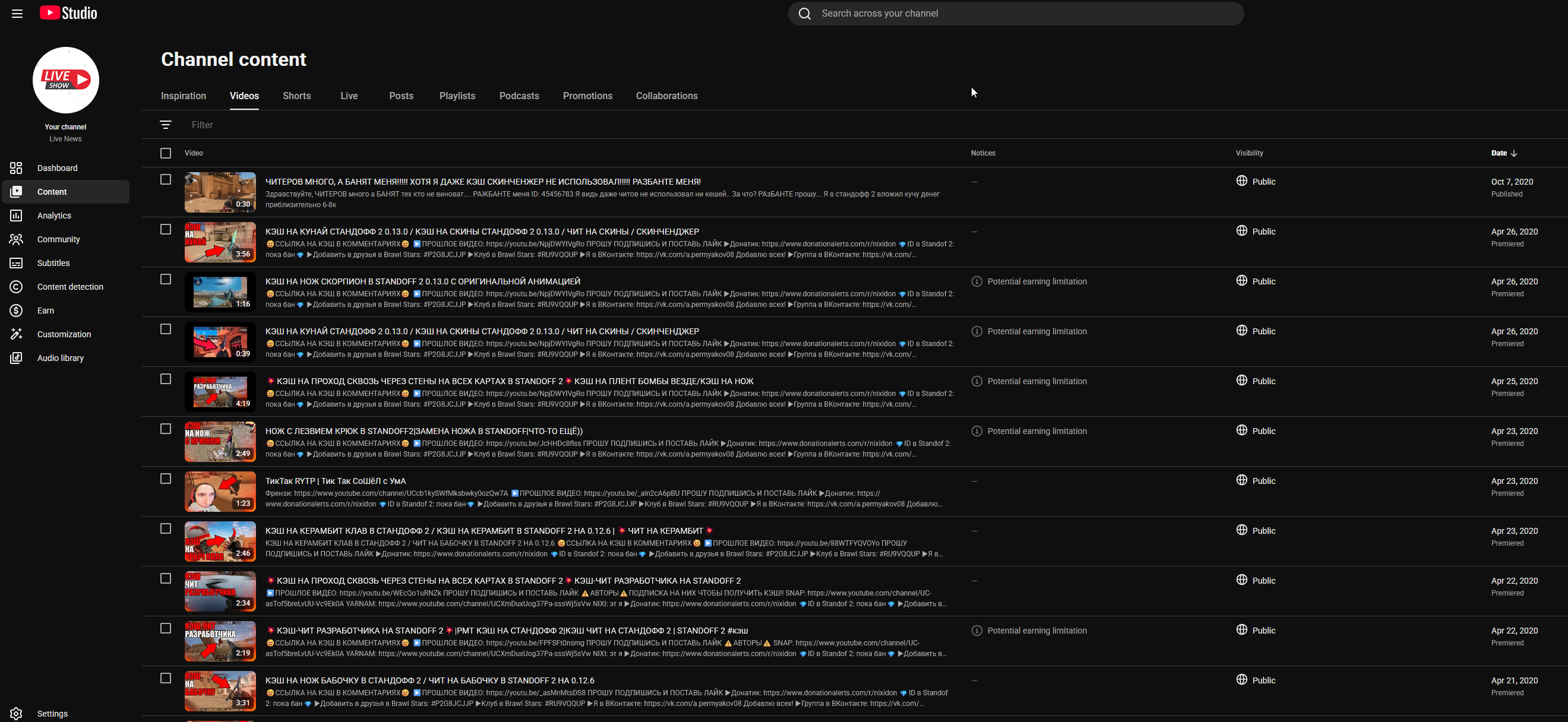Click Potential earning limitation on Apr 25 video
The height and width of the screenshot is (722, 1568).
click(1036, 381)
